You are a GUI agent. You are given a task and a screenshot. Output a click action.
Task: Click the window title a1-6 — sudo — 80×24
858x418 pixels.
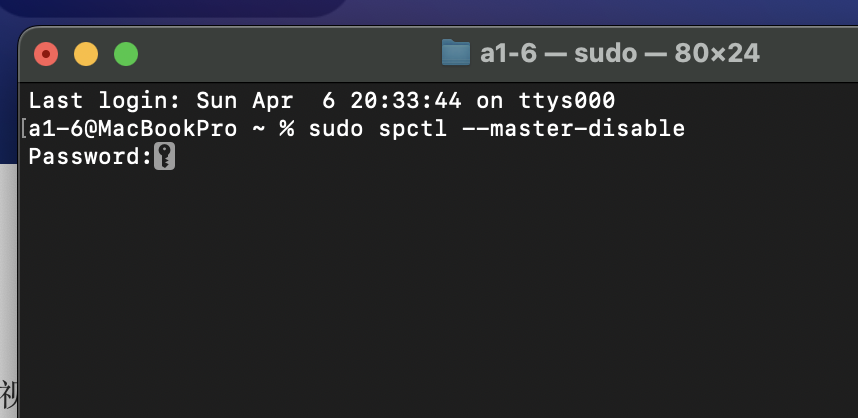[619, 53]
